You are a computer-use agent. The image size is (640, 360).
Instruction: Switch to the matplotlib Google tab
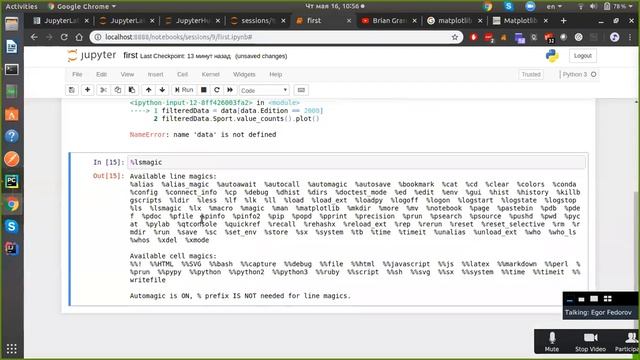[455, 20]
